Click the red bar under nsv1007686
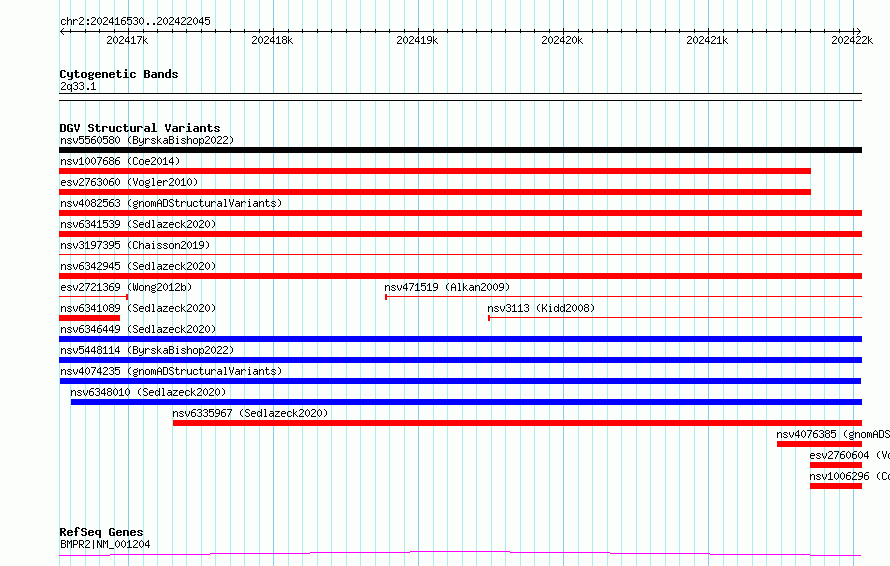Screen dimensions: 890x566 coord(435,171)
